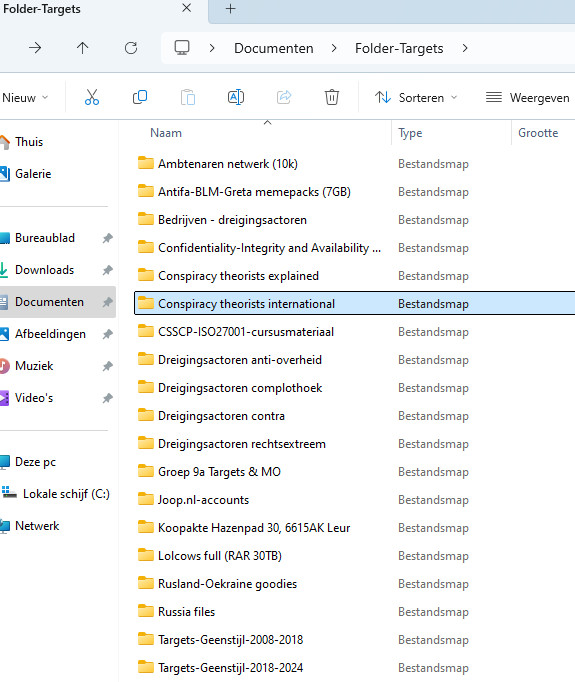575x682 pixels.
Task: Expand chevron after Folder-Targets in breadcrumb
Action: [465, 48]
